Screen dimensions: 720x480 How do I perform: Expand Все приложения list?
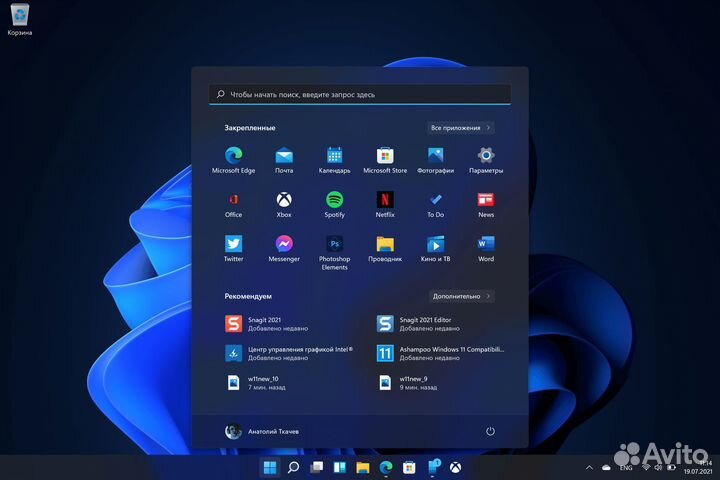coord(461,128)
